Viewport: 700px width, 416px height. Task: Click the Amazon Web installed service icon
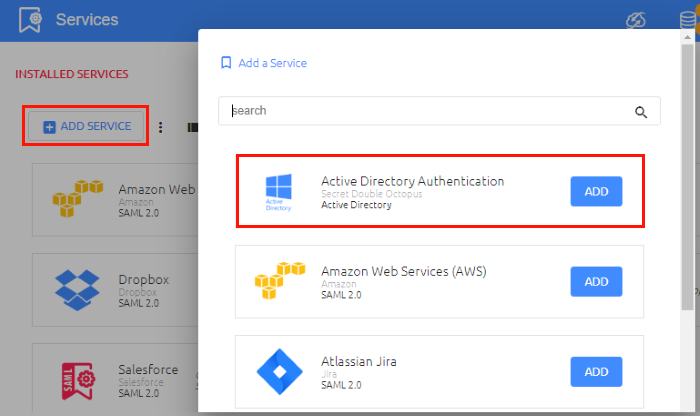point(78,198)
